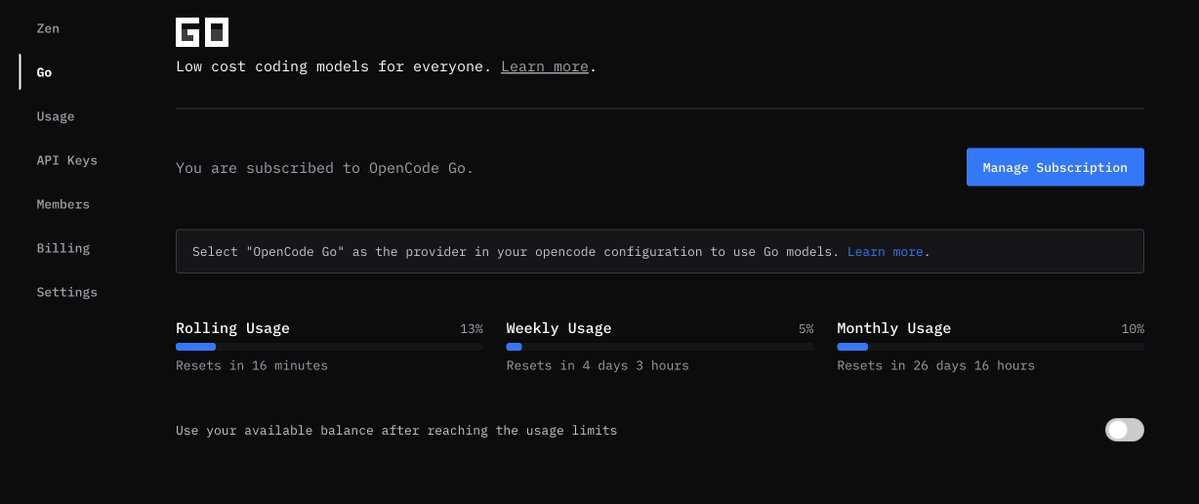Image resolution: width=1199 pixels, height=504 pixels.
Task: Open Settings from the sidebar
Action: [x=67, y=292]
